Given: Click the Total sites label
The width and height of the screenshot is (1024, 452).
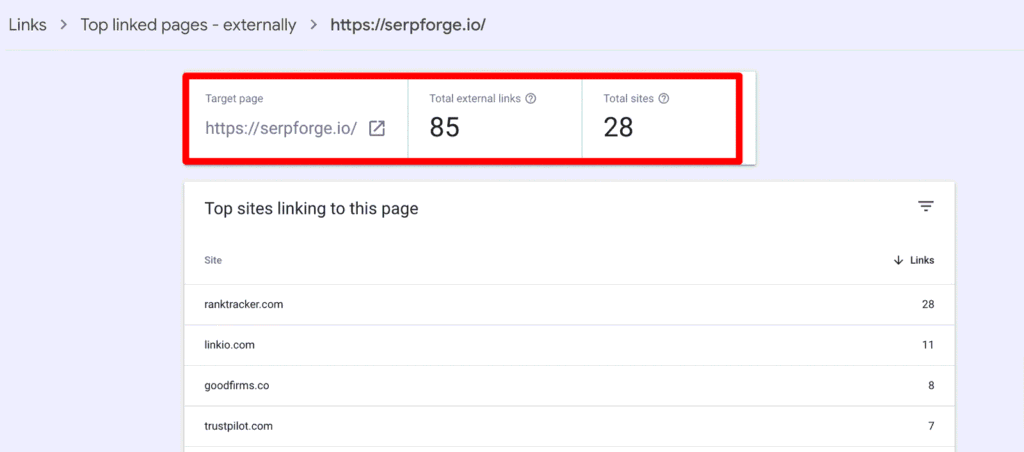Looking at the screenshot, I should pos(628,99).
